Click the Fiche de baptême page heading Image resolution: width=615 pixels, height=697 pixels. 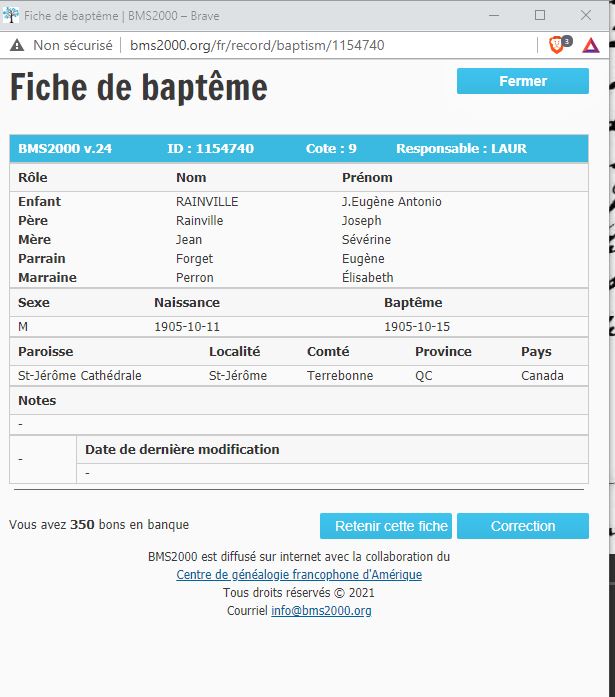point(139,87)
